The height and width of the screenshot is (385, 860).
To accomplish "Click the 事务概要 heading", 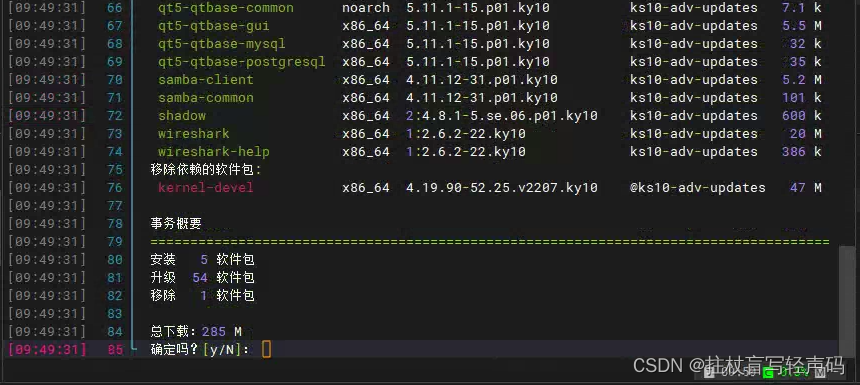I will click(176, 223).
